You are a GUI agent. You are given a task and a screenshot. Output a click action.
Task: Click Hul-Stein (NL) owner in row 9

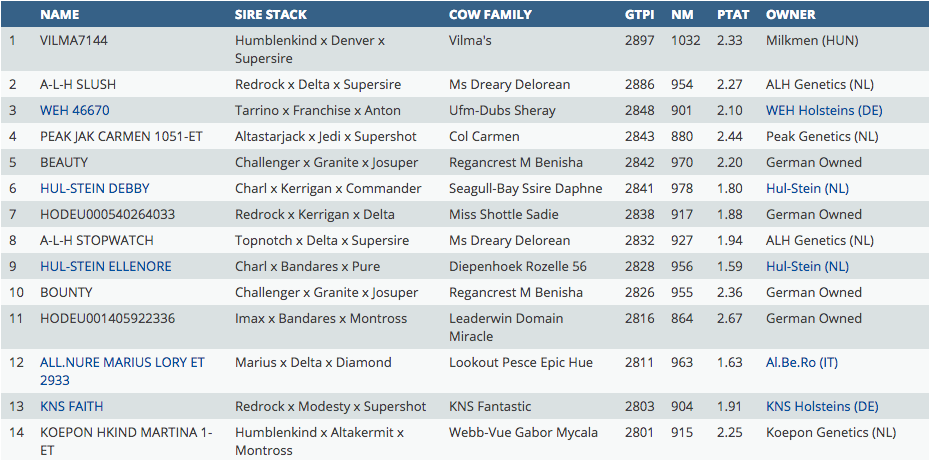pyautogui.click(x=807, y=267)
